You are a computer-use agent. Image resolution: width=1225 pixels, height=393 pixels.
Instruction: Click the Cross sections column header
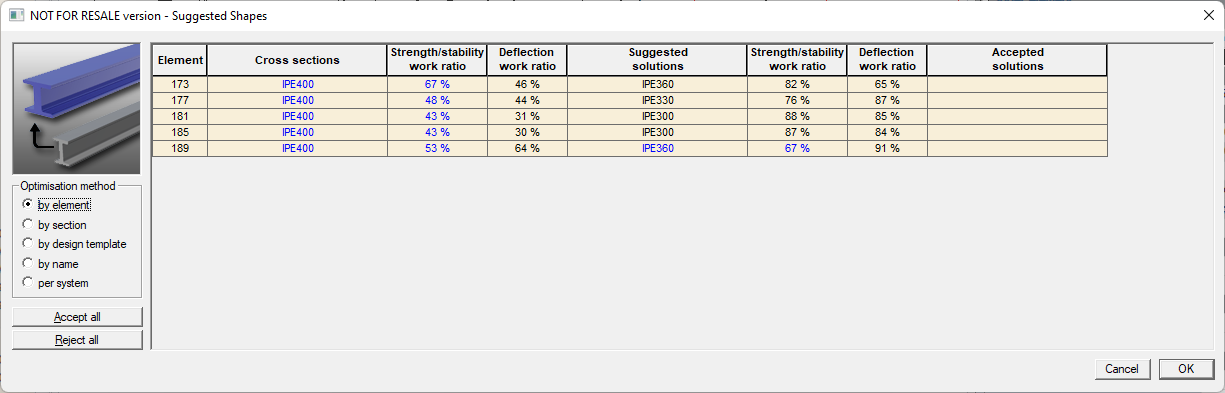point(297,60)
